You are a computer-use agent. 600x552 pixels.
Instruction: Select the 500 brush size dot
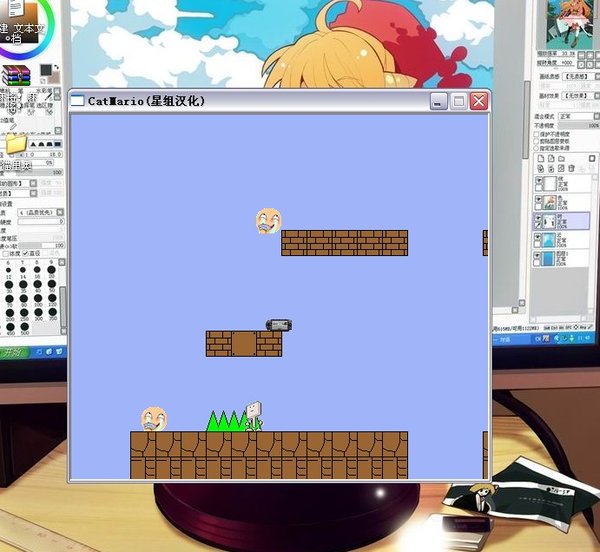pyautogui.click(x=24, y=327)
